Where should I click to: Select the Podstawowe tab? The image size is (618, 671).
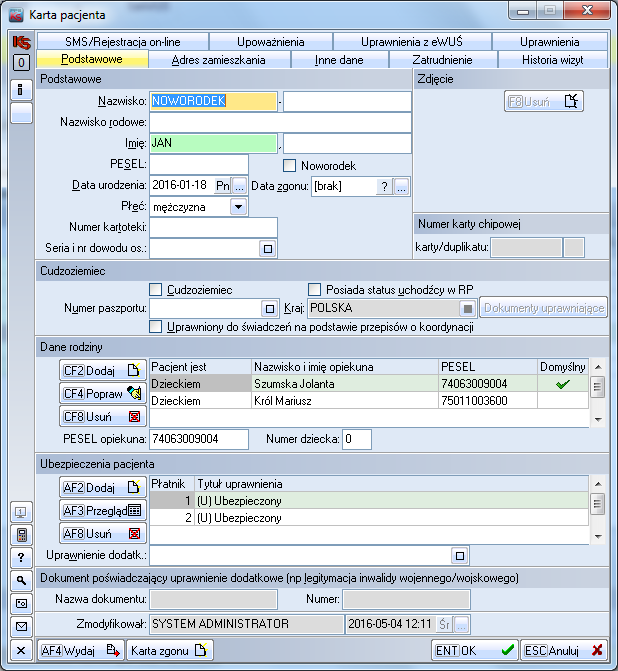tap(92, 59)
